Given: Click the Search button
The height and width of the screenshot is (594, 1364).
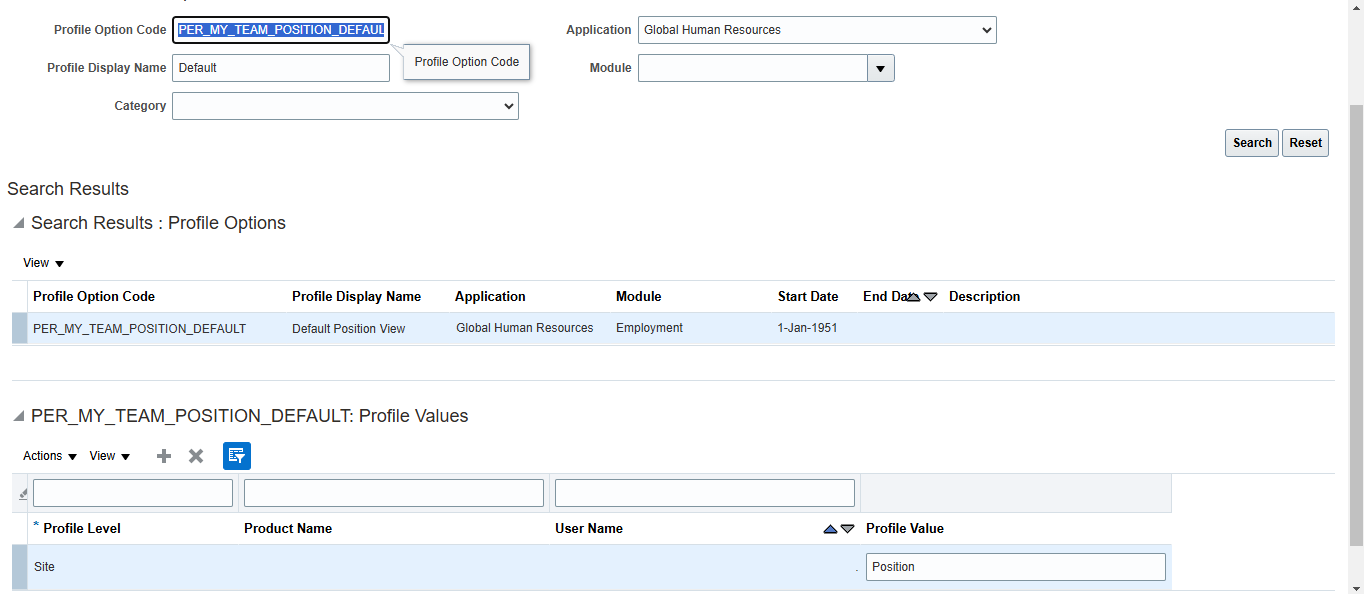Looking at the screenshot, I should [1251, 142].
